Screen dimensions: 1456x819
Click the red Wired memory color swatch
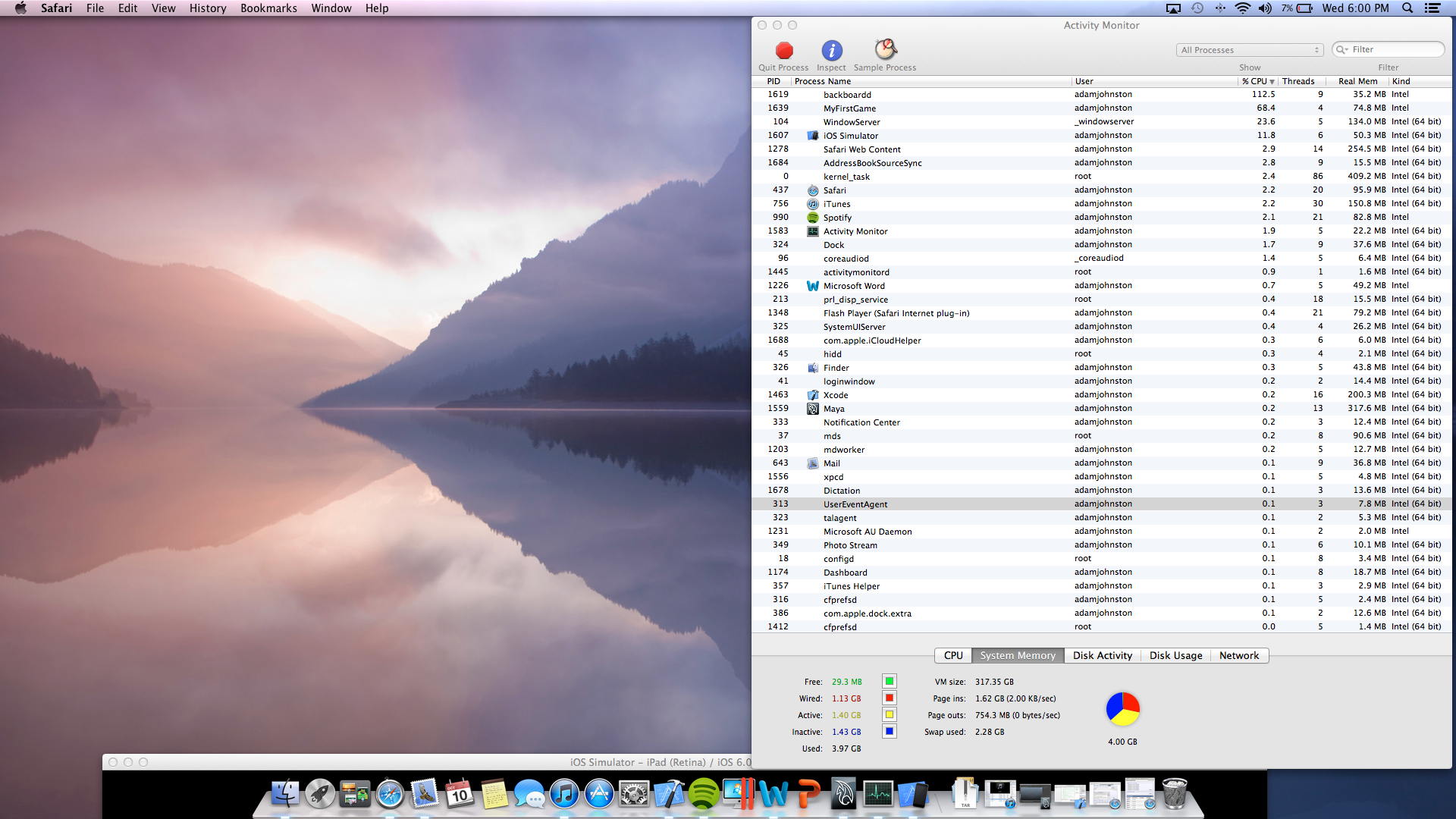890,698
